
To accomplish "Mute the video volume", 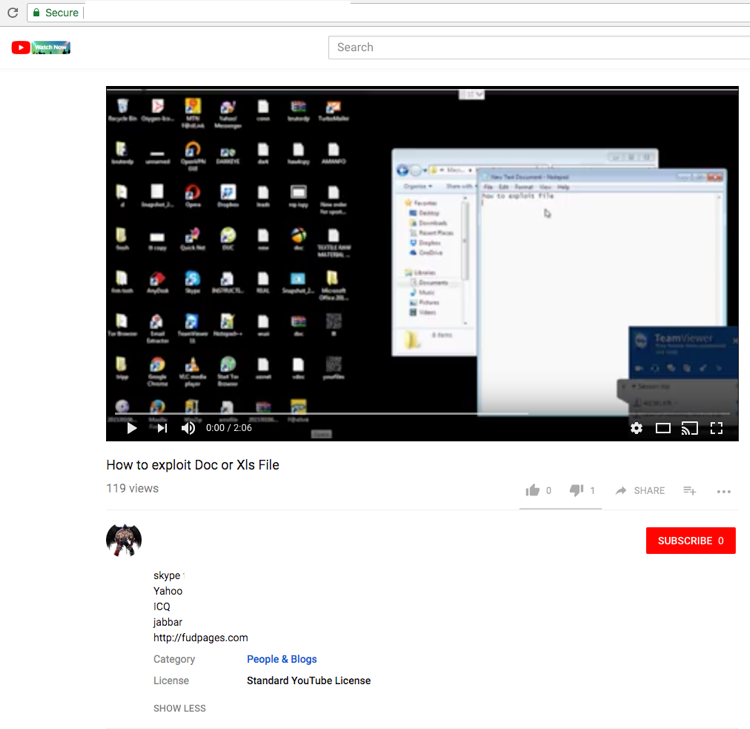I will point(188,428).
